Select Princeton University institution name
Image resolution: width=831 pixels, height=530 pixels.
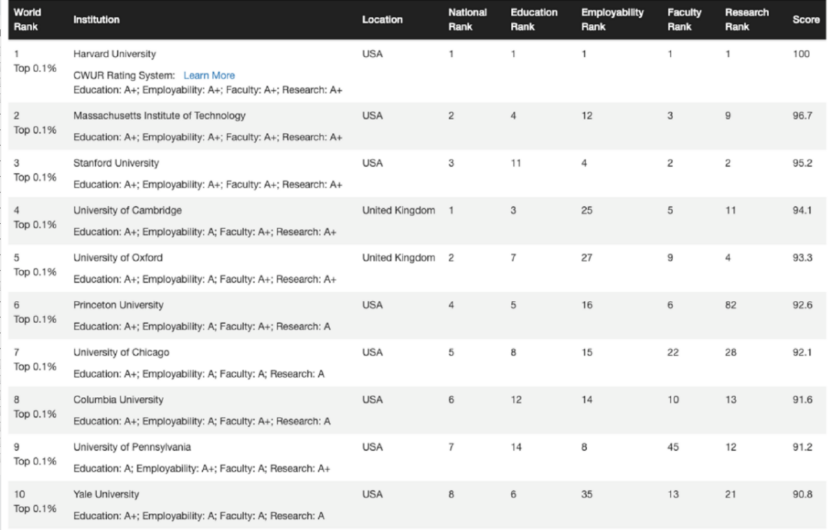118,305
